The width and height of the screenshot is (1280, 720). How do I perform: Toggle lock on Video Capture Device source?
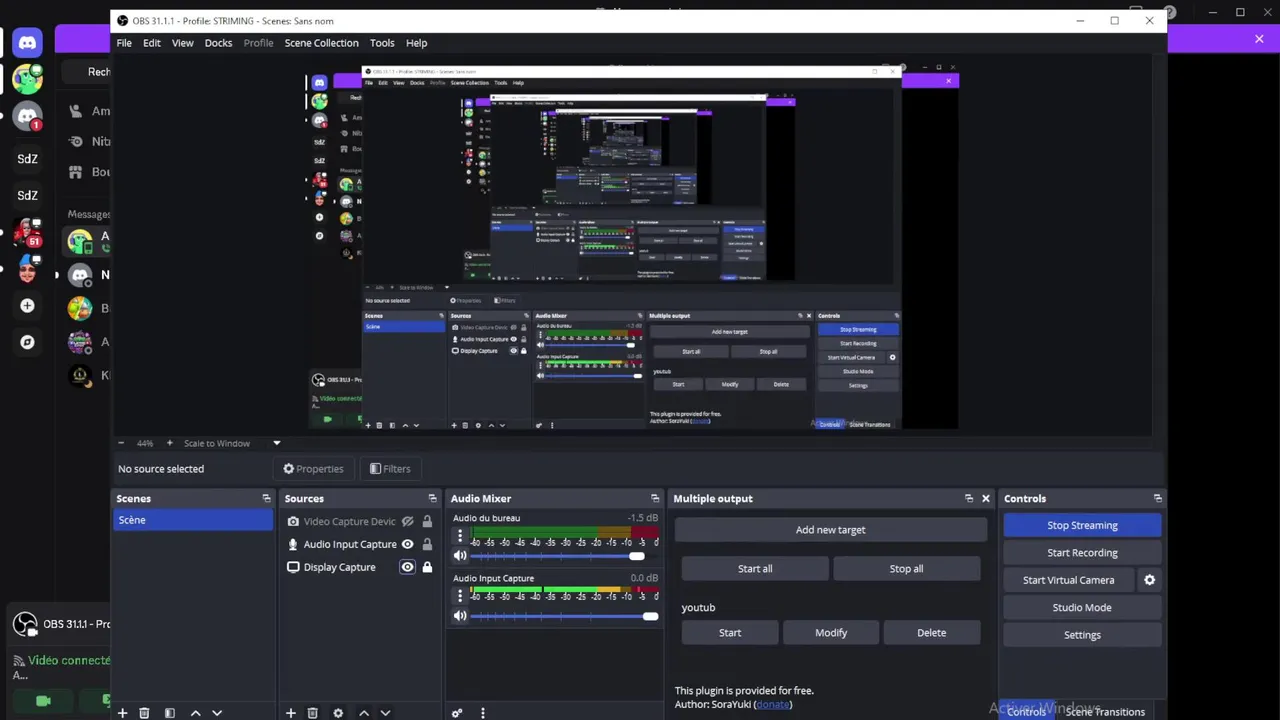pyautogui.click(x=427, y=521)
